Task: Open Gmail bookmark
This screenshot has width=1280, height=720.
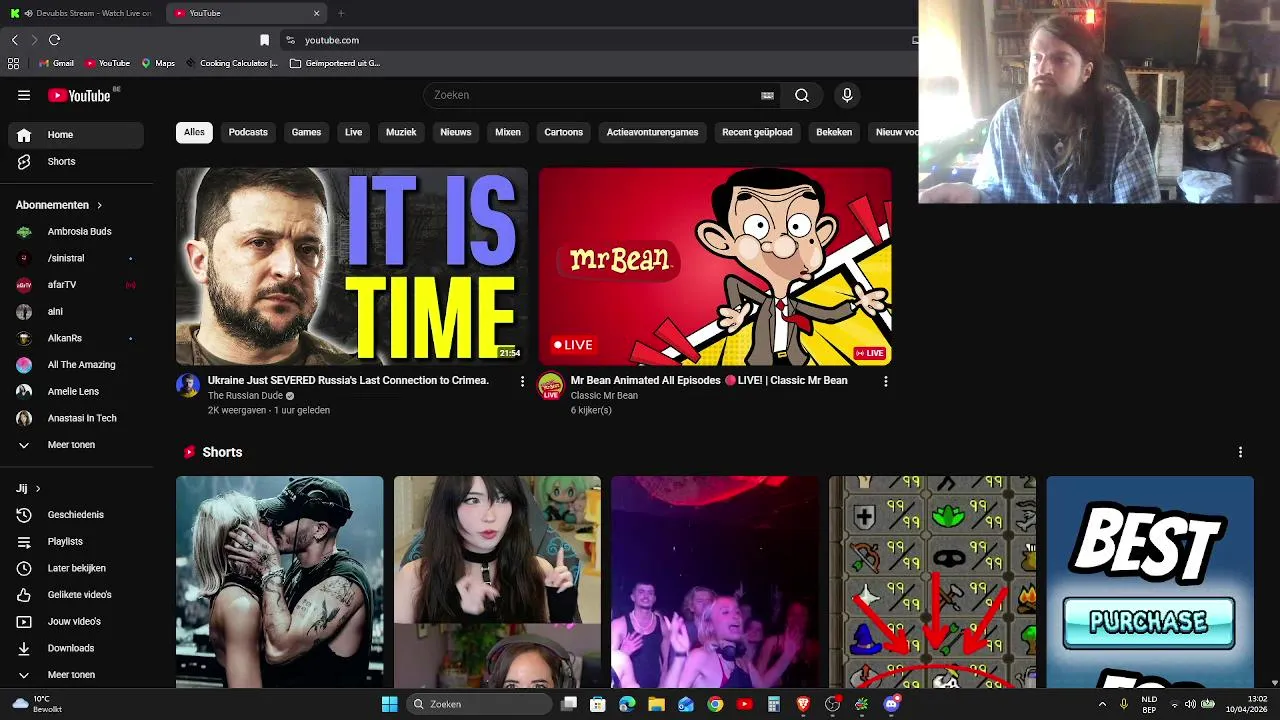Action: pos(56,63)
